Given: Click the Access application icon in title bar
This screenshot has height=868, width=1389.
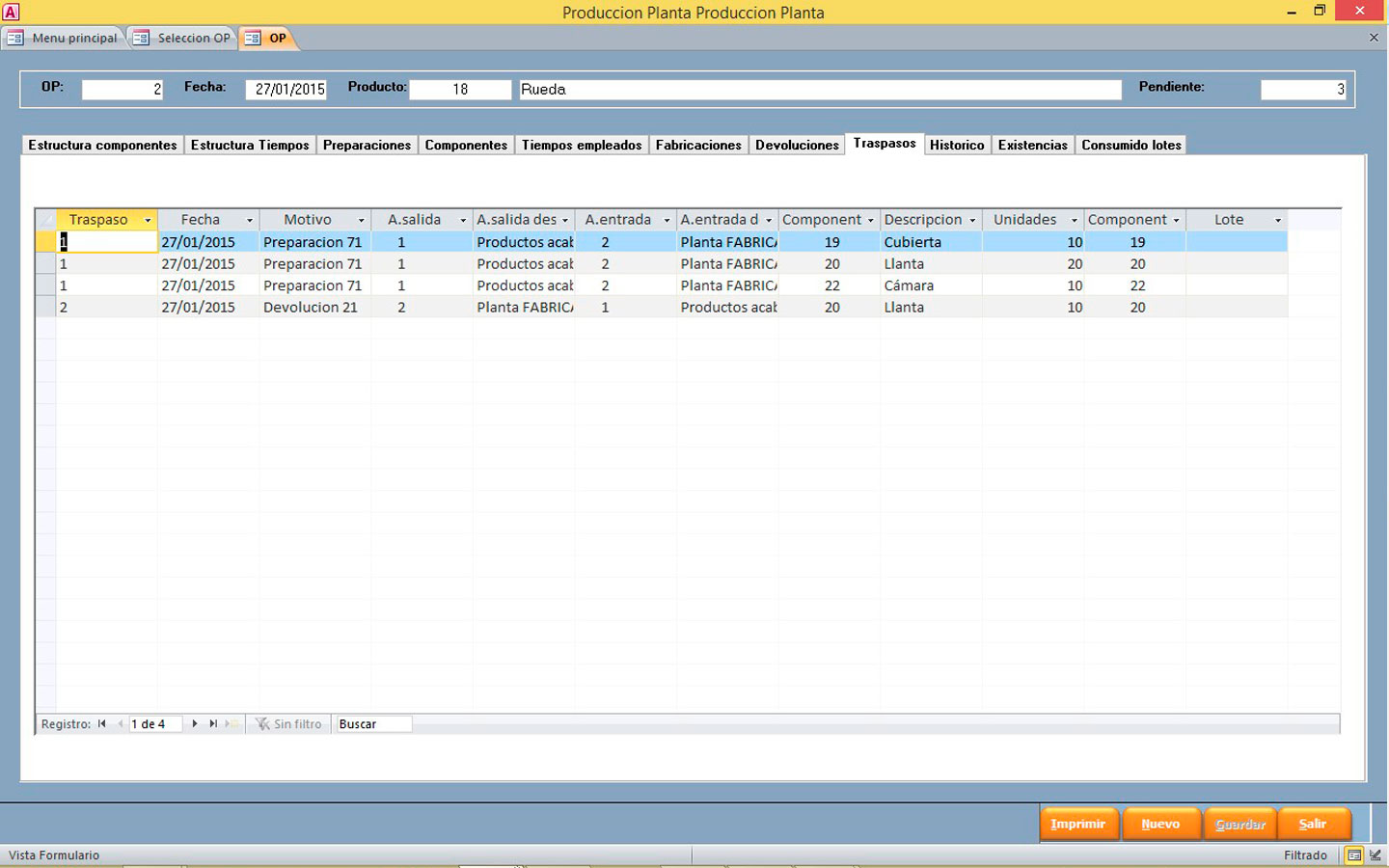Looking at the screenshot, I should (11, 12).
